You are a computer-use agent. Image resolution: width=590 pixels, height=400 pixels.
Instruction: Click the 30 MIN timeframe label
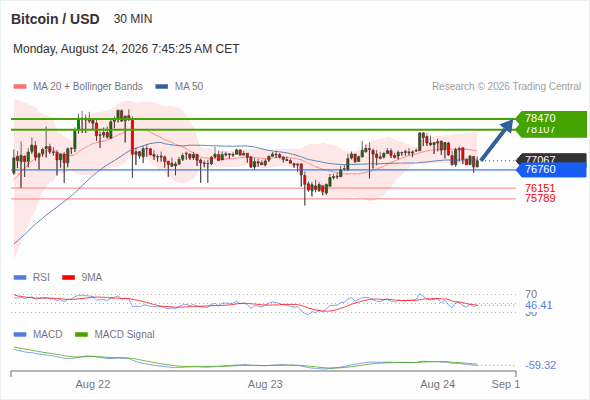133,19
